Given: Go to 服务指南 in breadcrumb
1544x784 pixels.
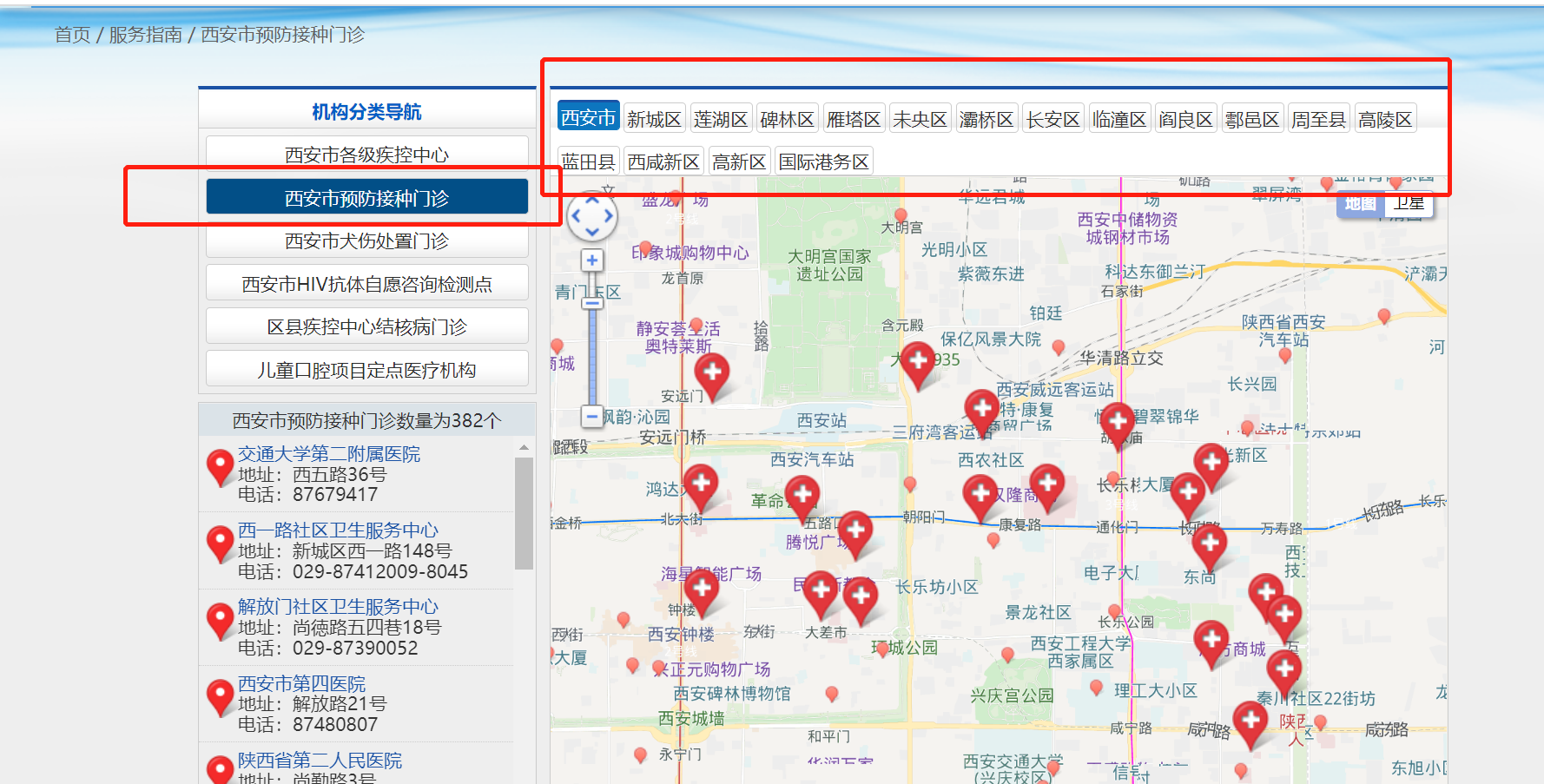Looking at the screenshot, I should pos(145,35).
